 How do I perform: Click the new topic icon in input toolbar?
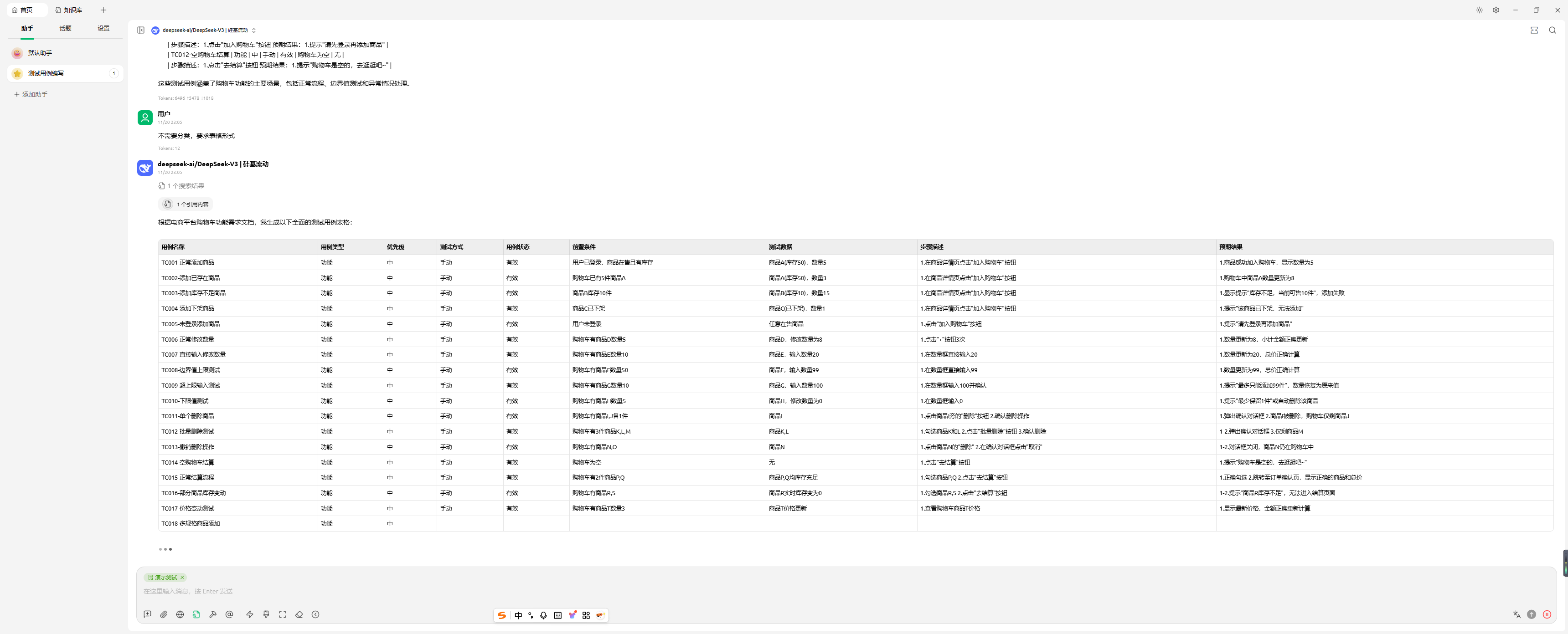(147, 614)
